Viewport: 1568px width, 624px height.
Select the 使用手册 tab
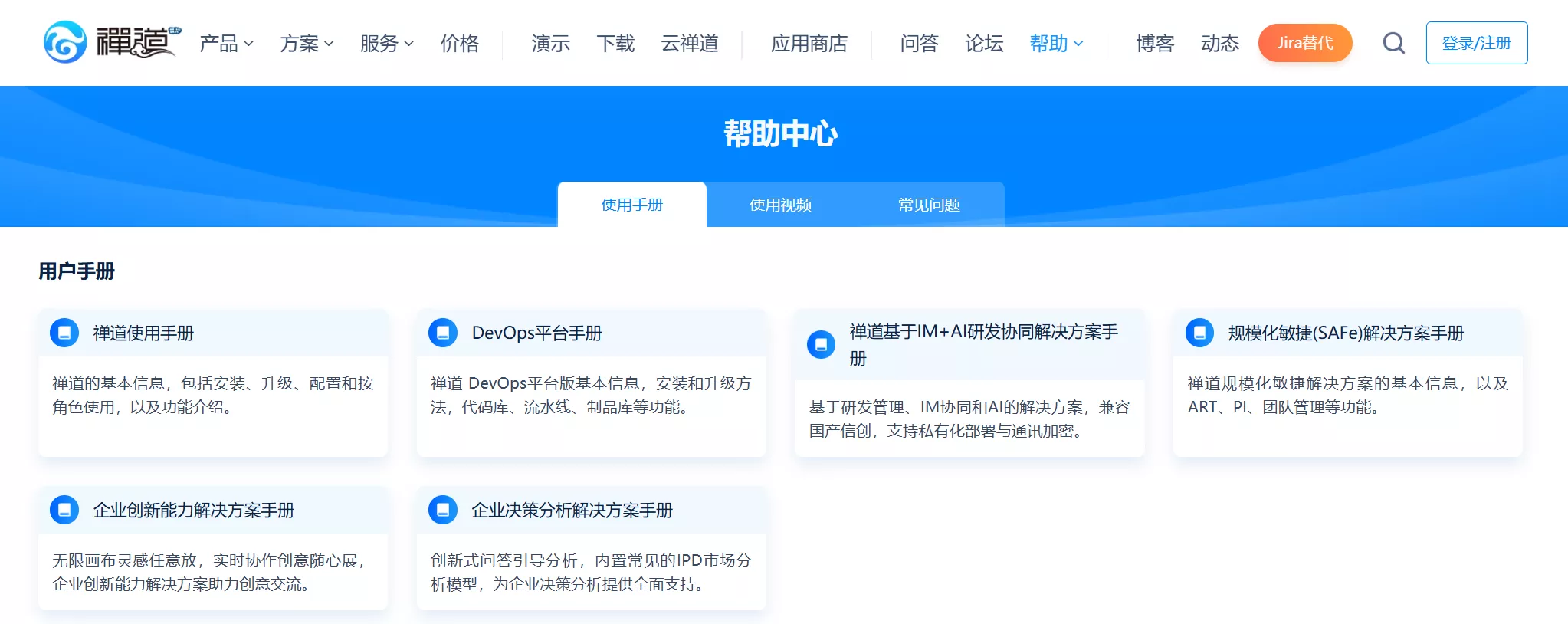pyautogui.click(x=632, y=205)
